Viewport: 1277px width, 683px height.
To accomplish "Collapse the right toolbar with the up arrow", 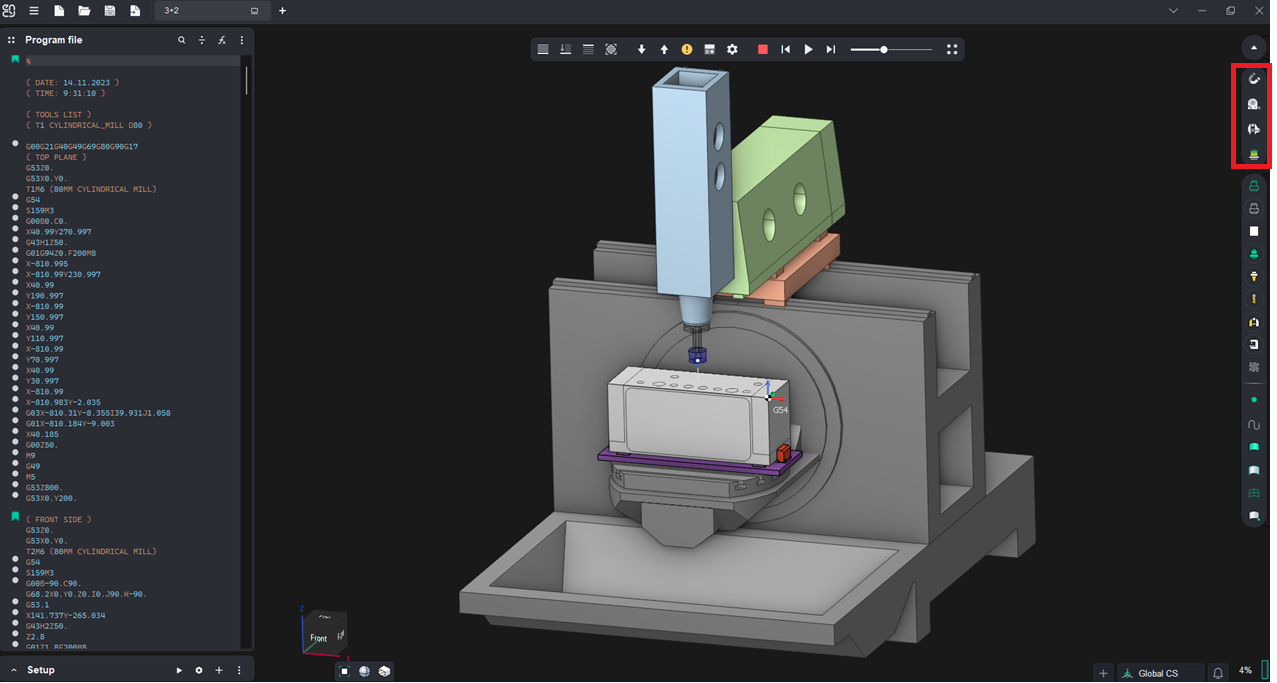I will [x=1253, y=47].
